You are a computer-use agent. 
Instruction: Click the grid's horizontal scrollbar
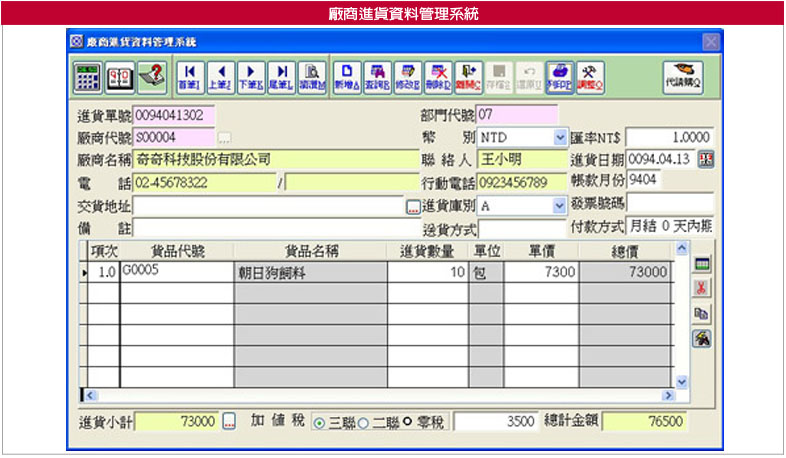(380, 395)
